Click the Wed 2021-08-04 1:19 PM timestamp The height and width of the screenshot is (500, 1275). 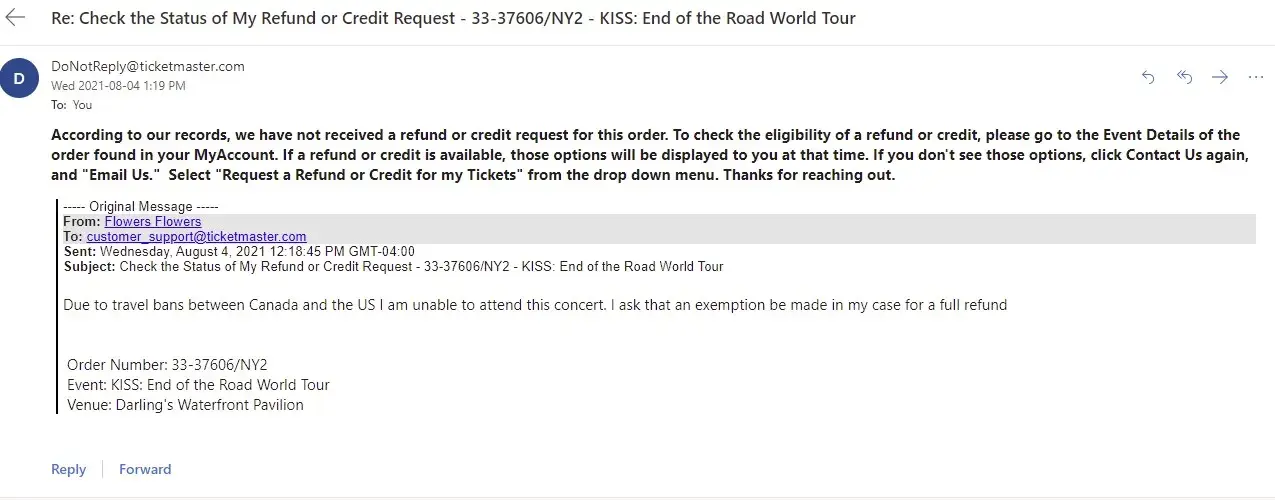point(118,86)
